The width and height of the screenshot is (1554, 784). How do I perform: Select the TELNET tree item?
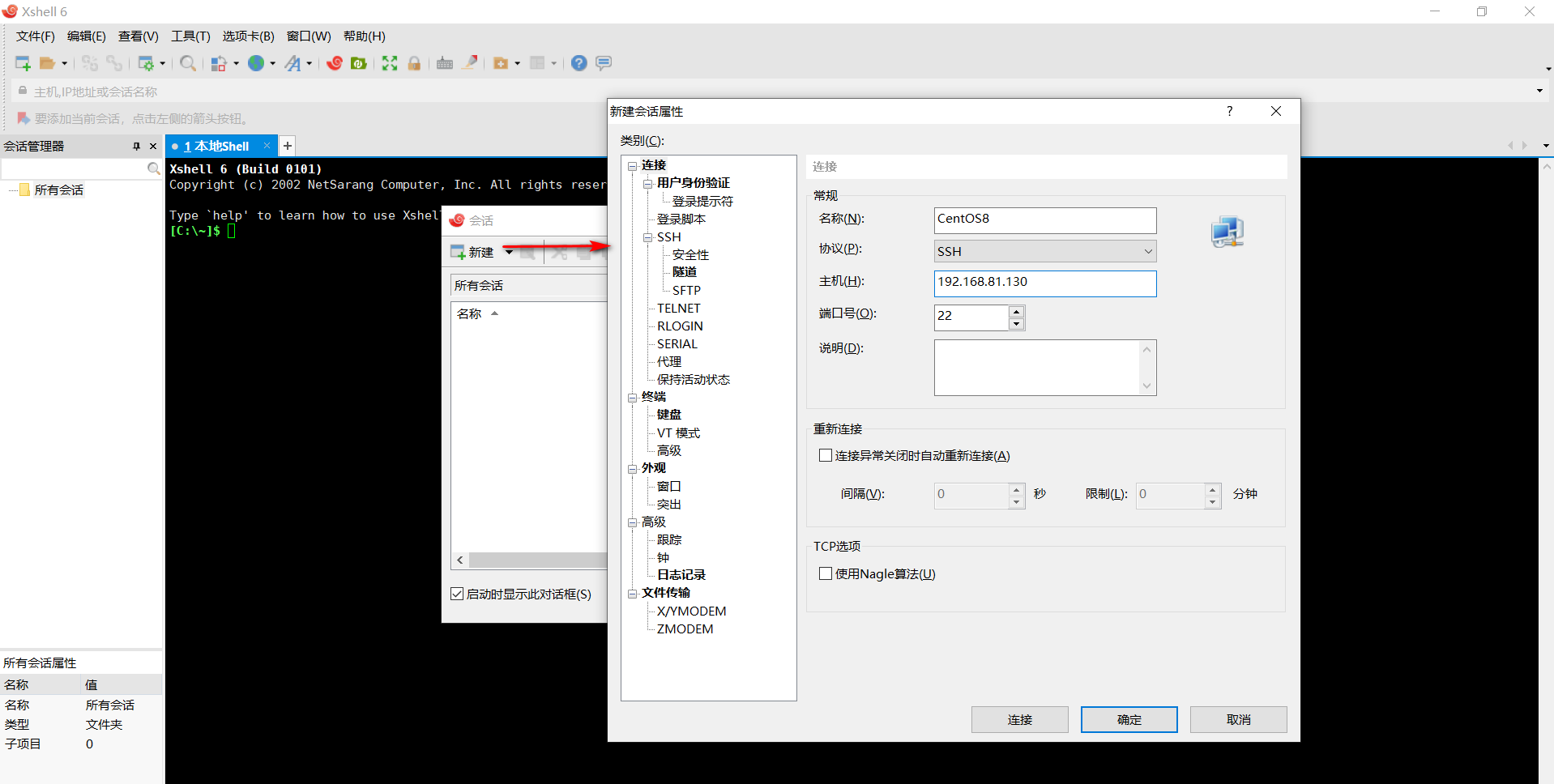[x=679, y=308]
